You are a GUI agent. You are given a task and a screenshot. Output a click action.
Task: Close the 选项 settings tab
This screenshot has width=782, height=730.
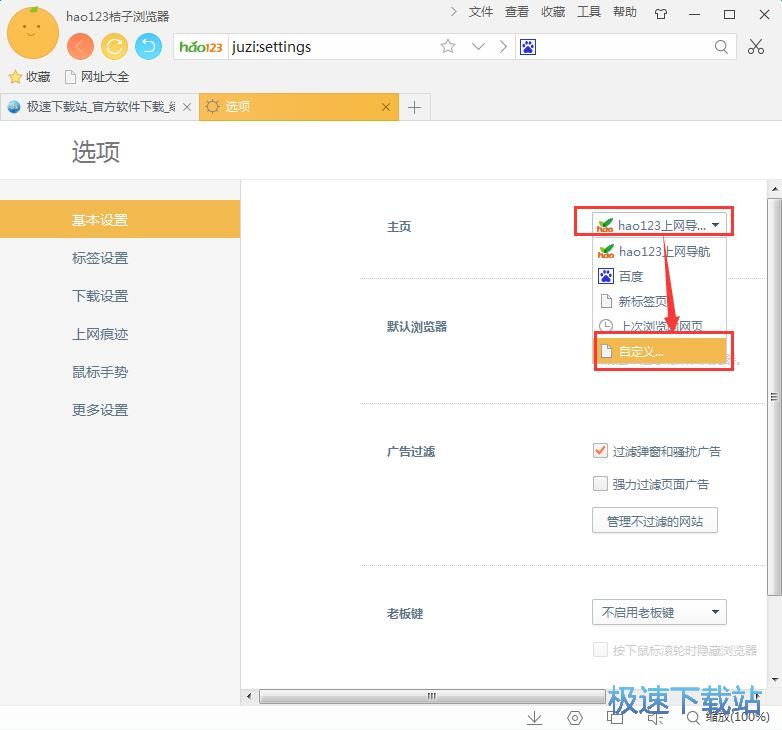386,107
